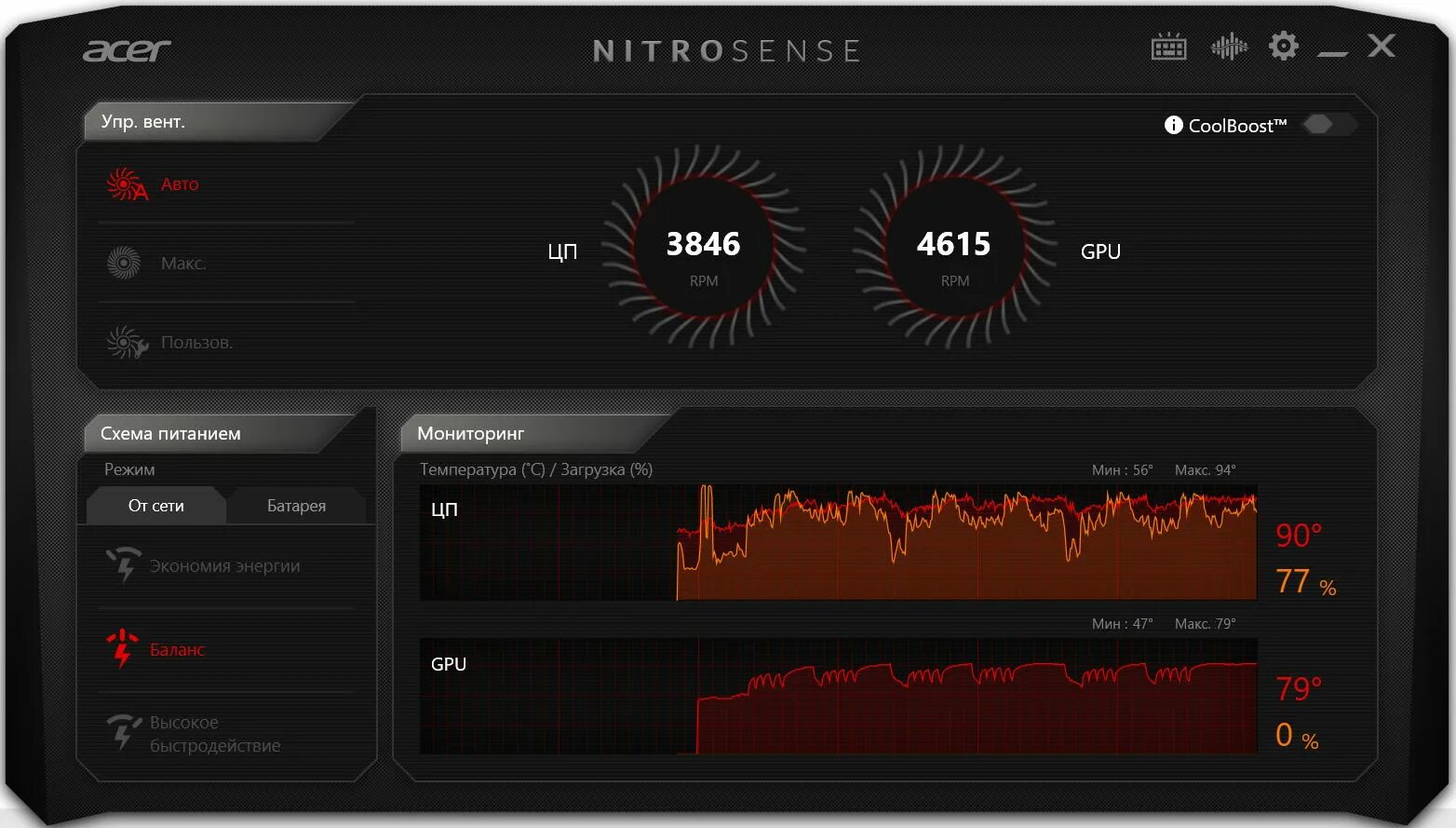Screen dimensions: 1456x828
Task: Switch to the Батарея tab
Action: [296, 506]
